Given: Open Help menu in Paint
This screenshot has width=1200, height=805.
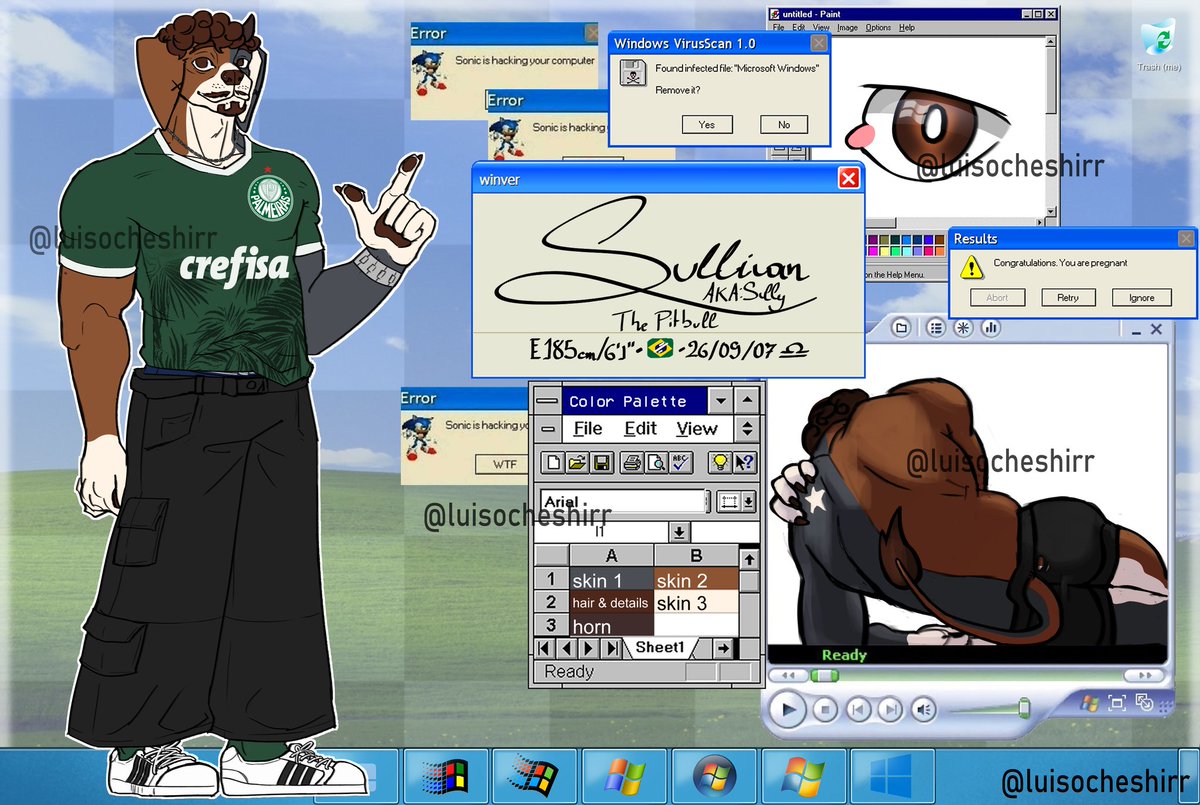Looking at the screenshot, I should (x=907, y=28).
